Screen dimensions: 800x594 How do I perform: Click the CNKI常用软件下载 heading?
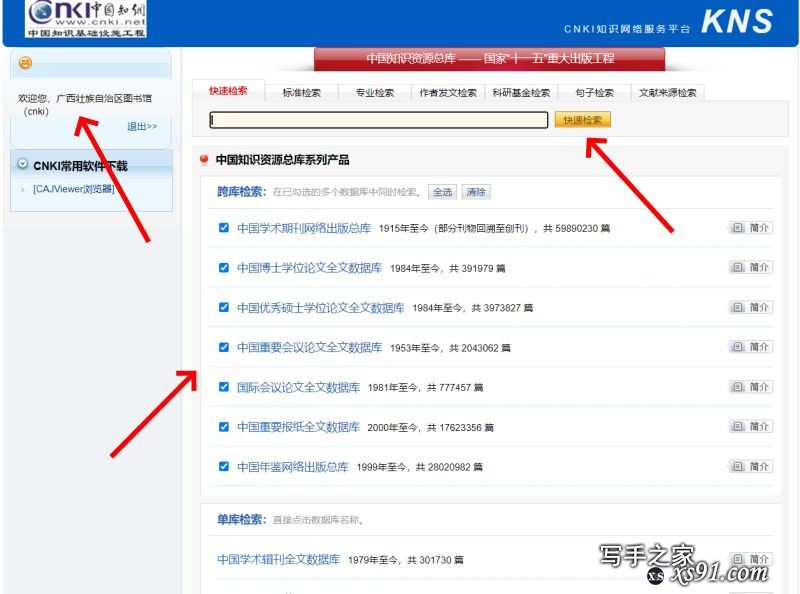80,166
